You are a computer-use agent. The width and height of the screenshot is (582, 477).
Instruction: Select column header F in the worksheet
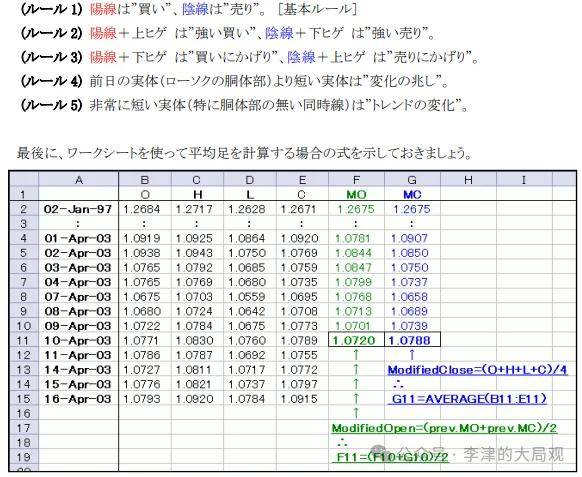click(356, 180)
